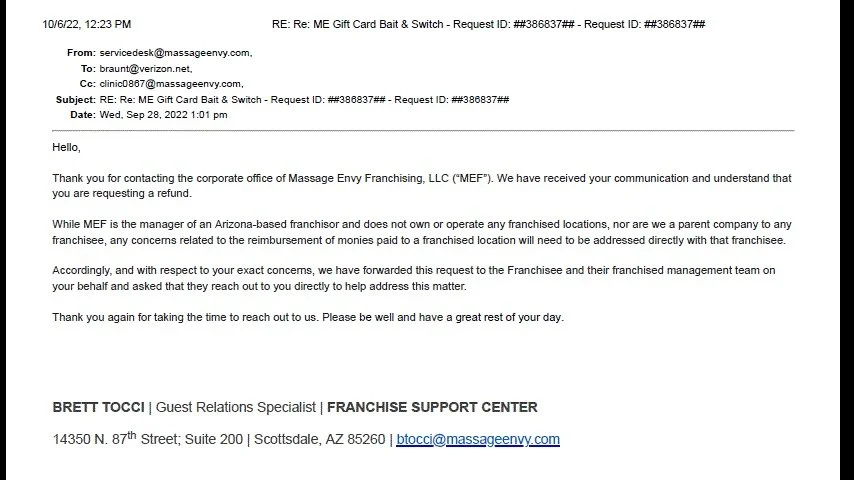Click the date Wed, Sep 28, 2022 1:01 pm
The image size is (854, 480).
tap(163, 115)
